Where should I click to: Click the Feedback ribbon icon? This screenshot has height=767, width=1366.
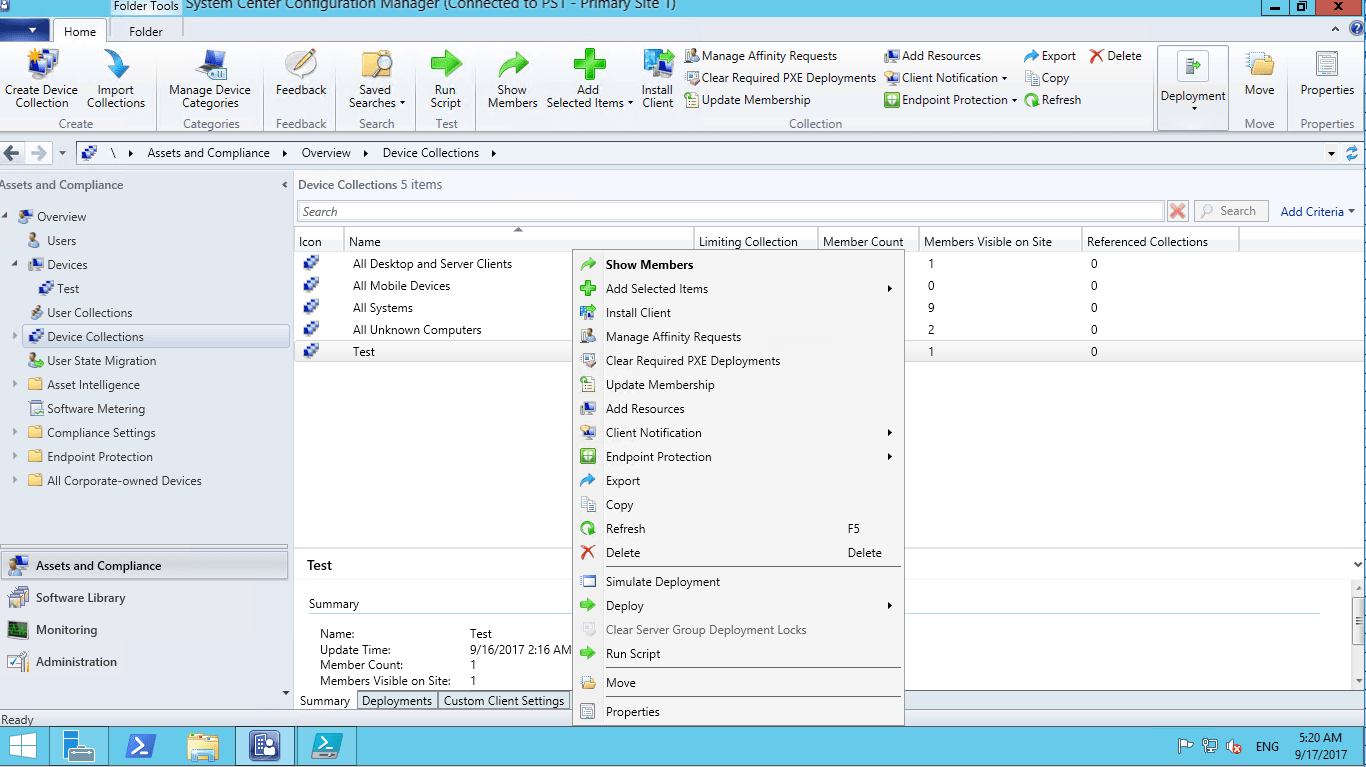click(x=301, y=73)
